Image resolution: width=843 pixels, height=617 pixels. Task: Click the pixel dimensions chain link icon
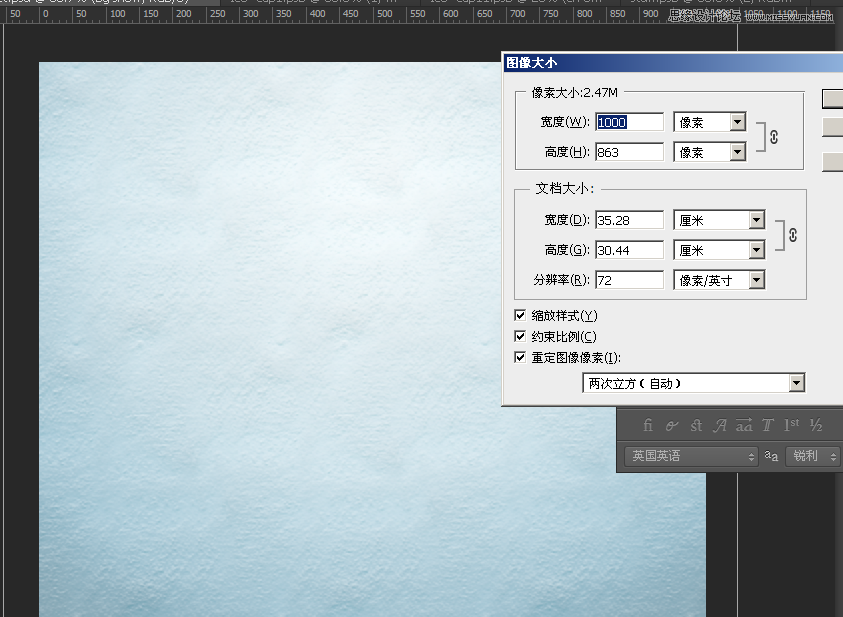click(772, 137)
